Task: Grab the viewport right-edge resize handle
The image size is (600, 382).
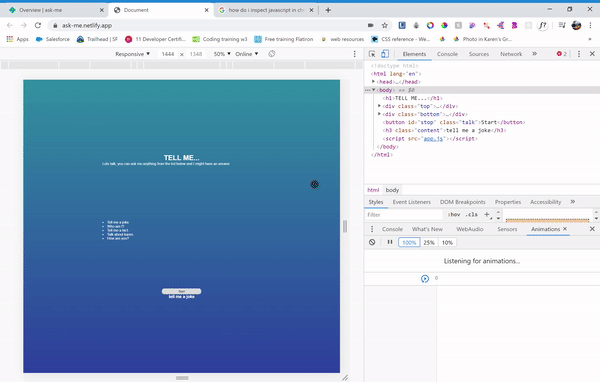Action: coord(345,226)
